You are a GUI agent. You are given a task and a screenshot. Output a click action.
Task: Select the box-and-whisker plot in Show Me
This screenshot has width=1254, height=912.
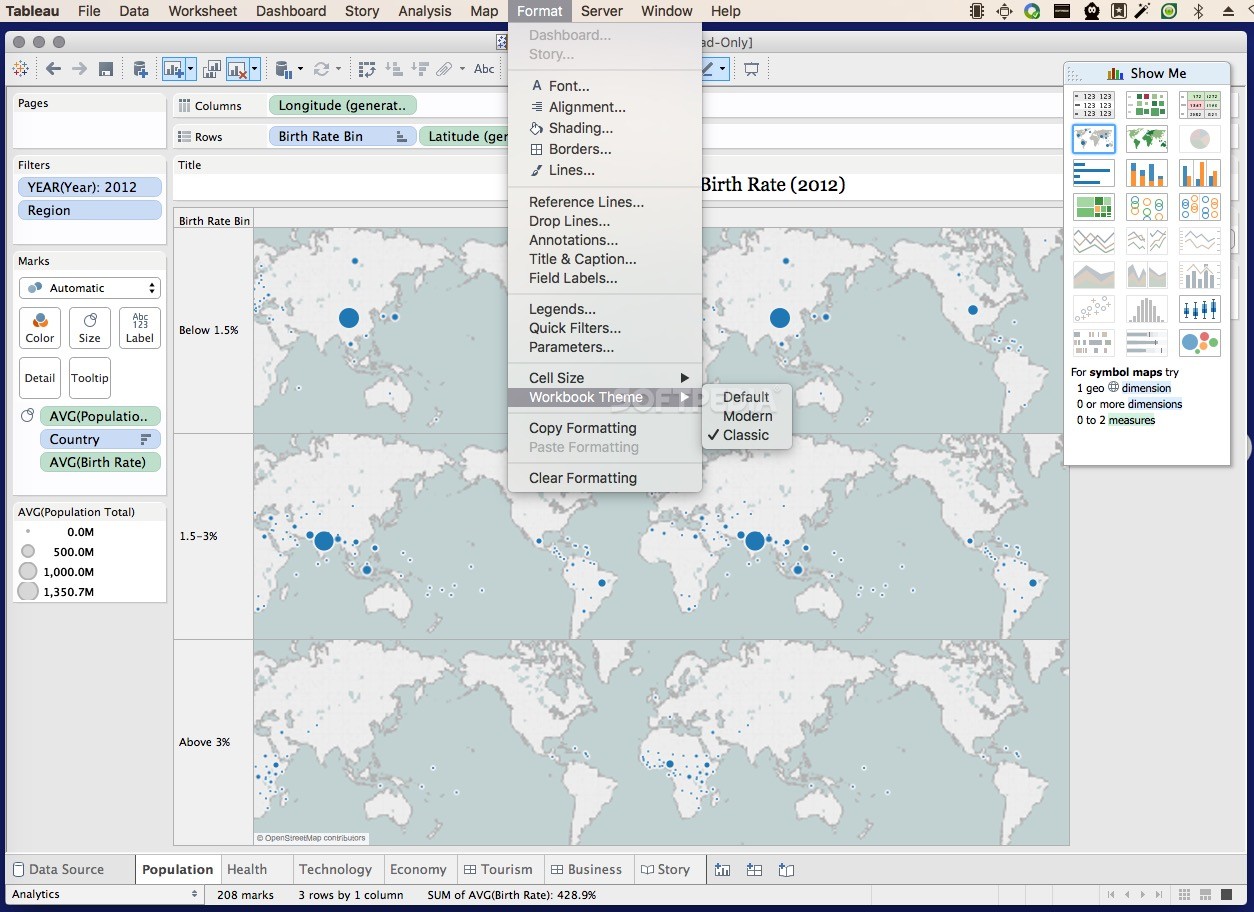1199,309
